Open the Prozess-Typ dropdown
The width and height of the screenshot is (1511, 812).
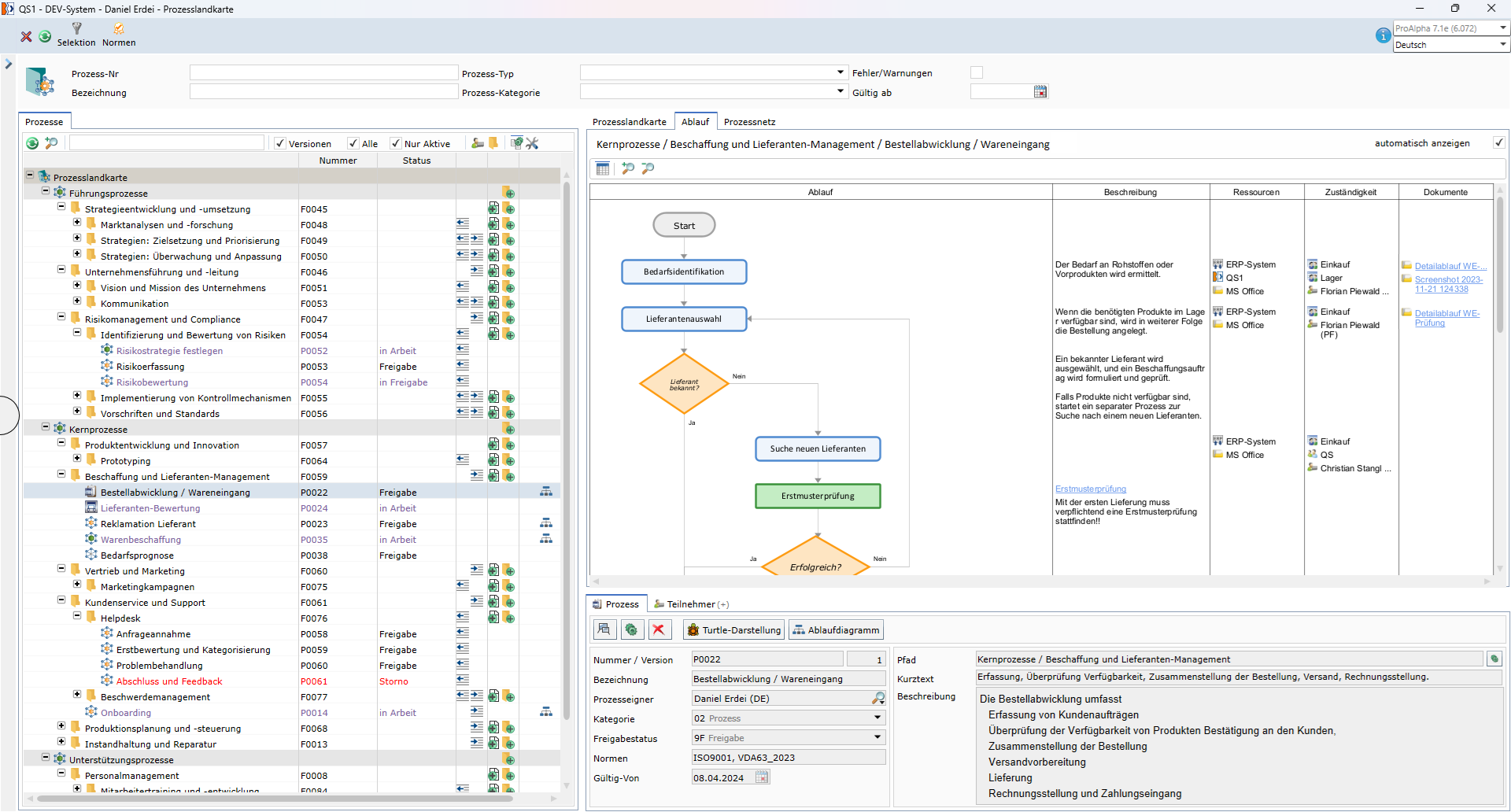(x=840, y=72)
